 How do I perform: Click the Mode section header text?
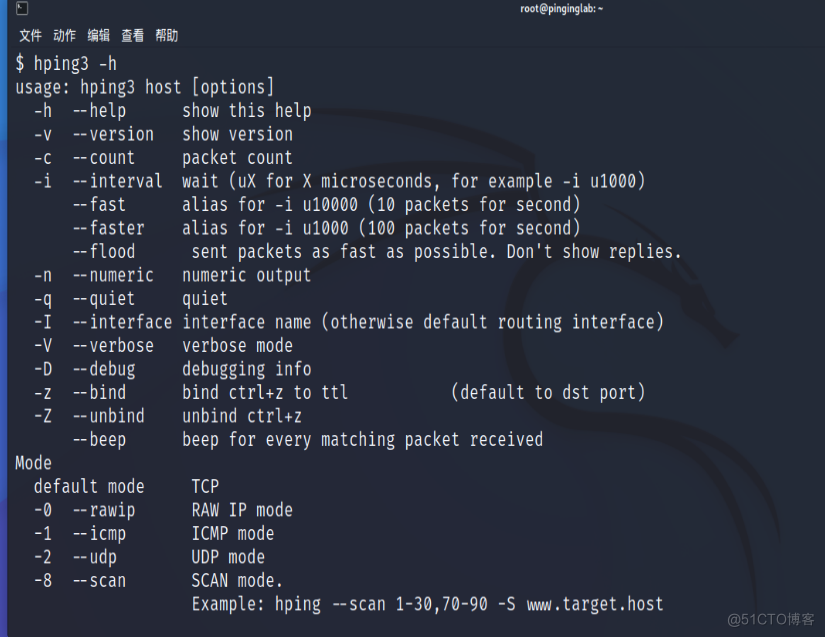click(33, 462)
